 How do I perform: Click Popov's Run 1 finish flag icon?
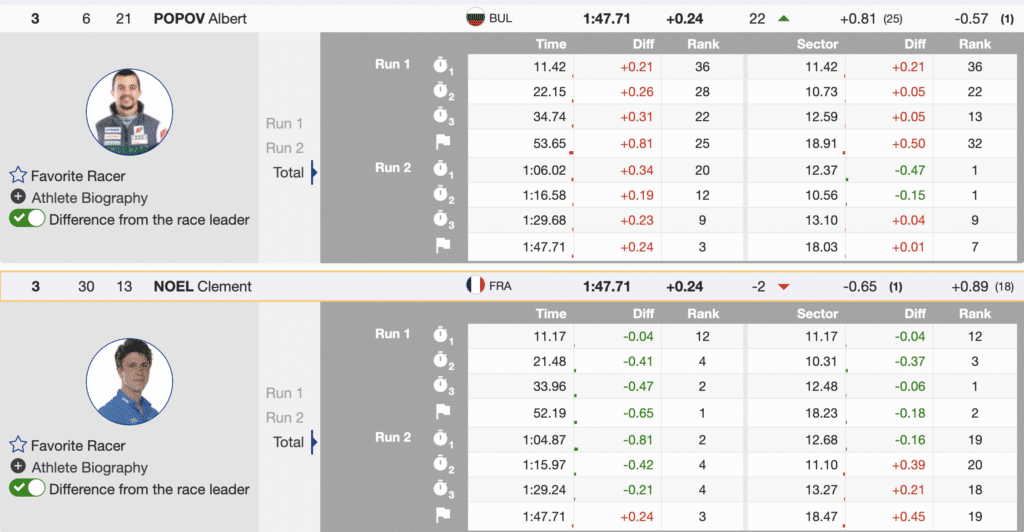click(x=443, y=143)
